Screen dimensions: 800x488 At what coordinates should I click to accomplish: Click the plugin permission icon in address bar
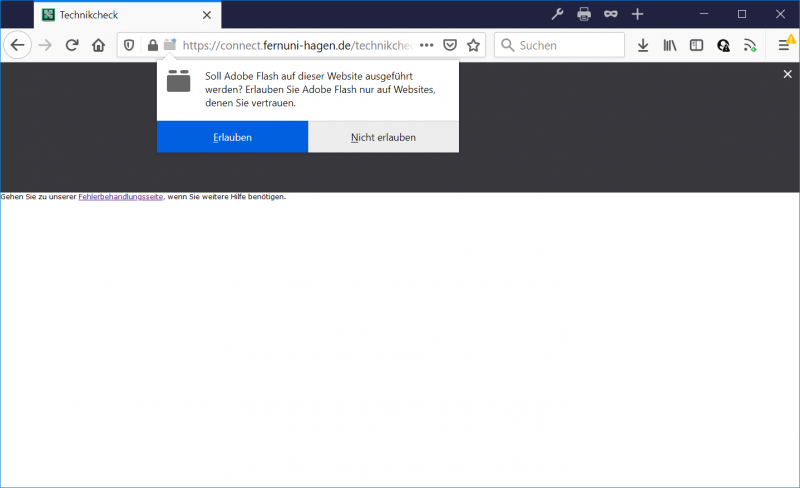(170, 45)
